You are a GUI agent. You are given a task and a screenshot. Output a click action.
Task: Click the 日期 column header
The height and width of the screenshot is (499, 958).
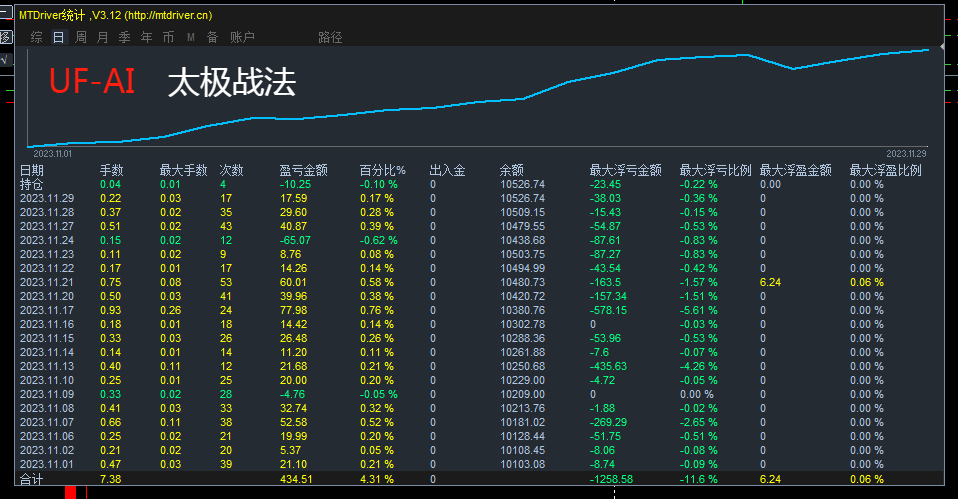click(x=32, y=170)
